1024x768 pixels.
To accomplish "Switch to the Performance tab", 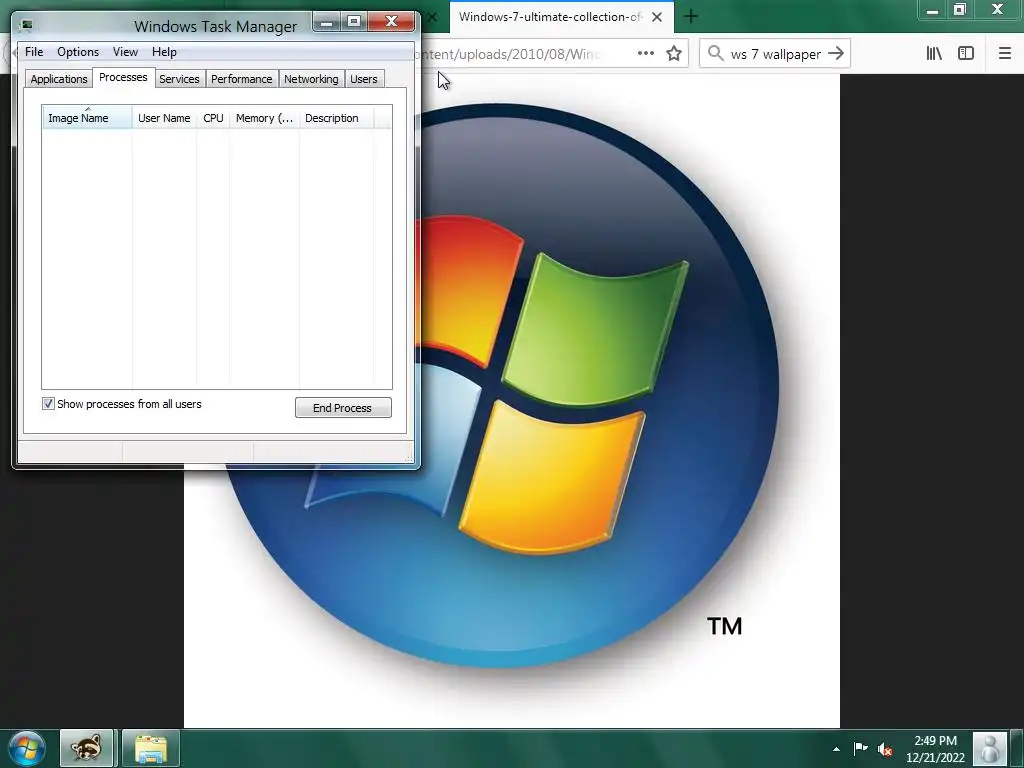I will pyautogui.click(x=242, y=79).
